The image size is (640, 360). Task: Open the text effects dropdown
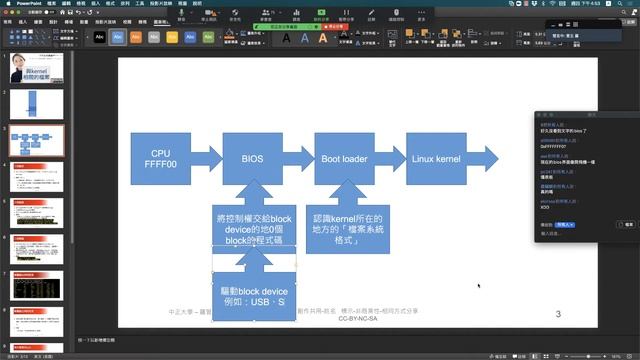[367, 42]
